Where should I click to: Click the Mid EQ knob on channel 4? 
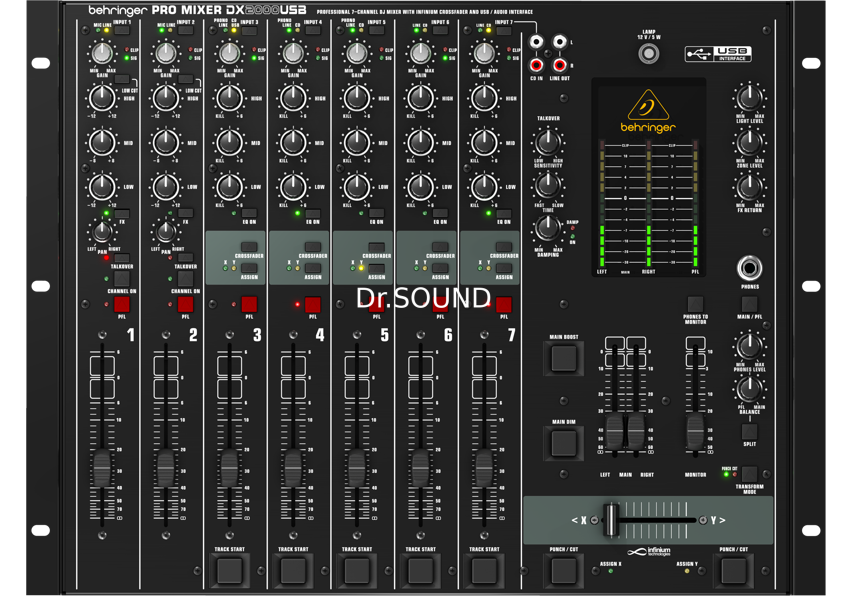[x=293, y=143]
